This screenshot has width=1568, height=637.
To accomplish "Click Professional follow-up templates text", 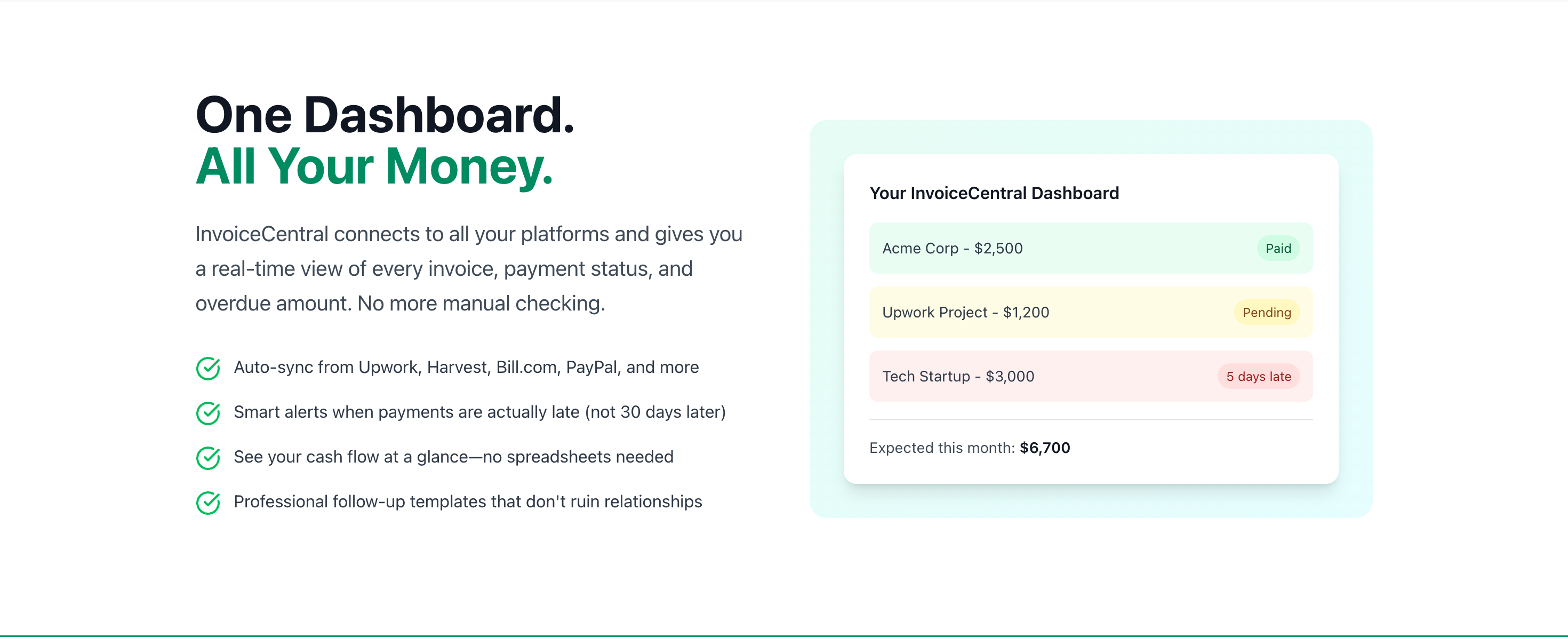I will point(468,502).
